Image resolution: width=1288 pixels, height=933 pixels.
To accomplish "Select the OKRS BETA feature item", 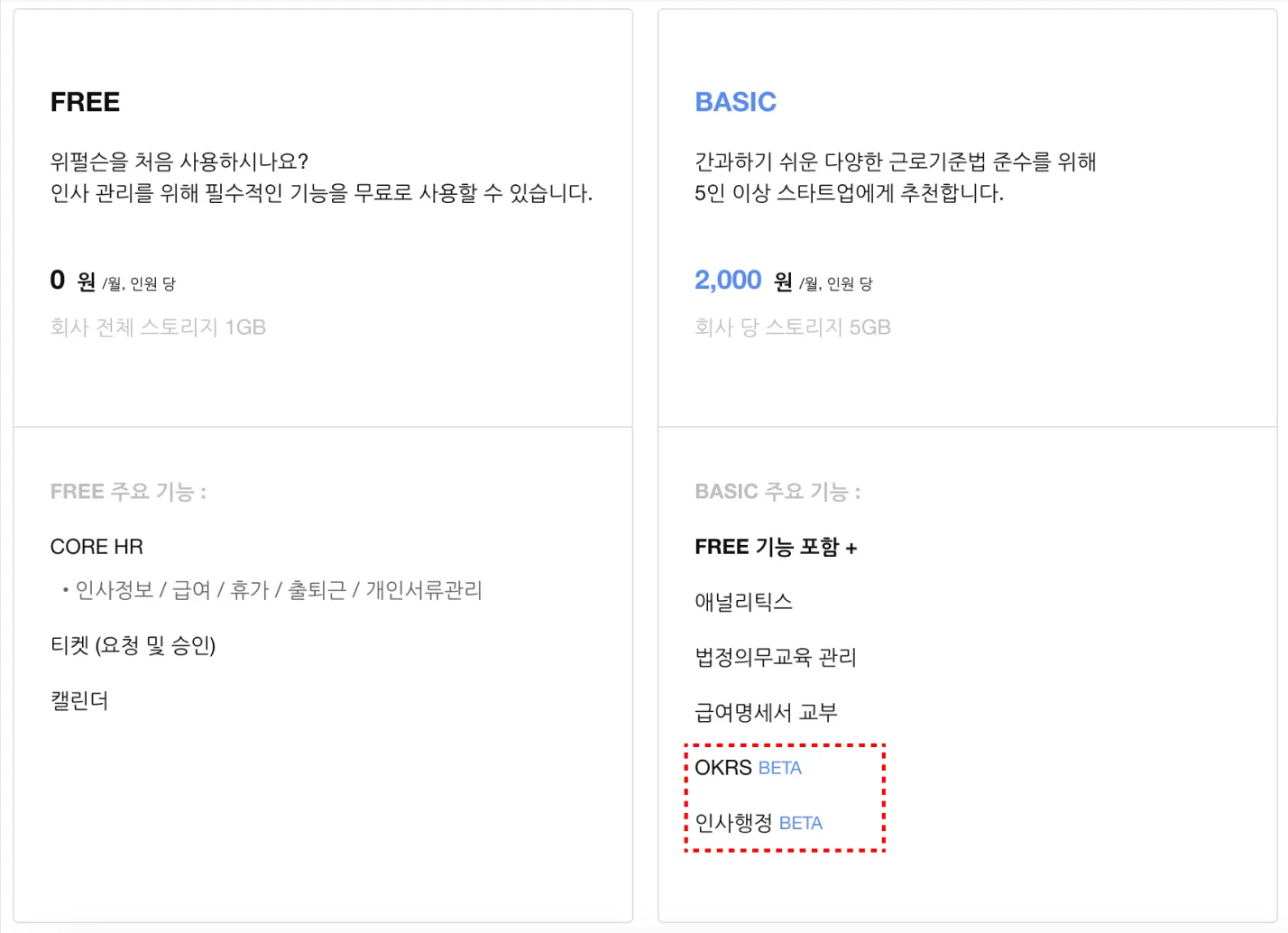I will pos(748,768).
